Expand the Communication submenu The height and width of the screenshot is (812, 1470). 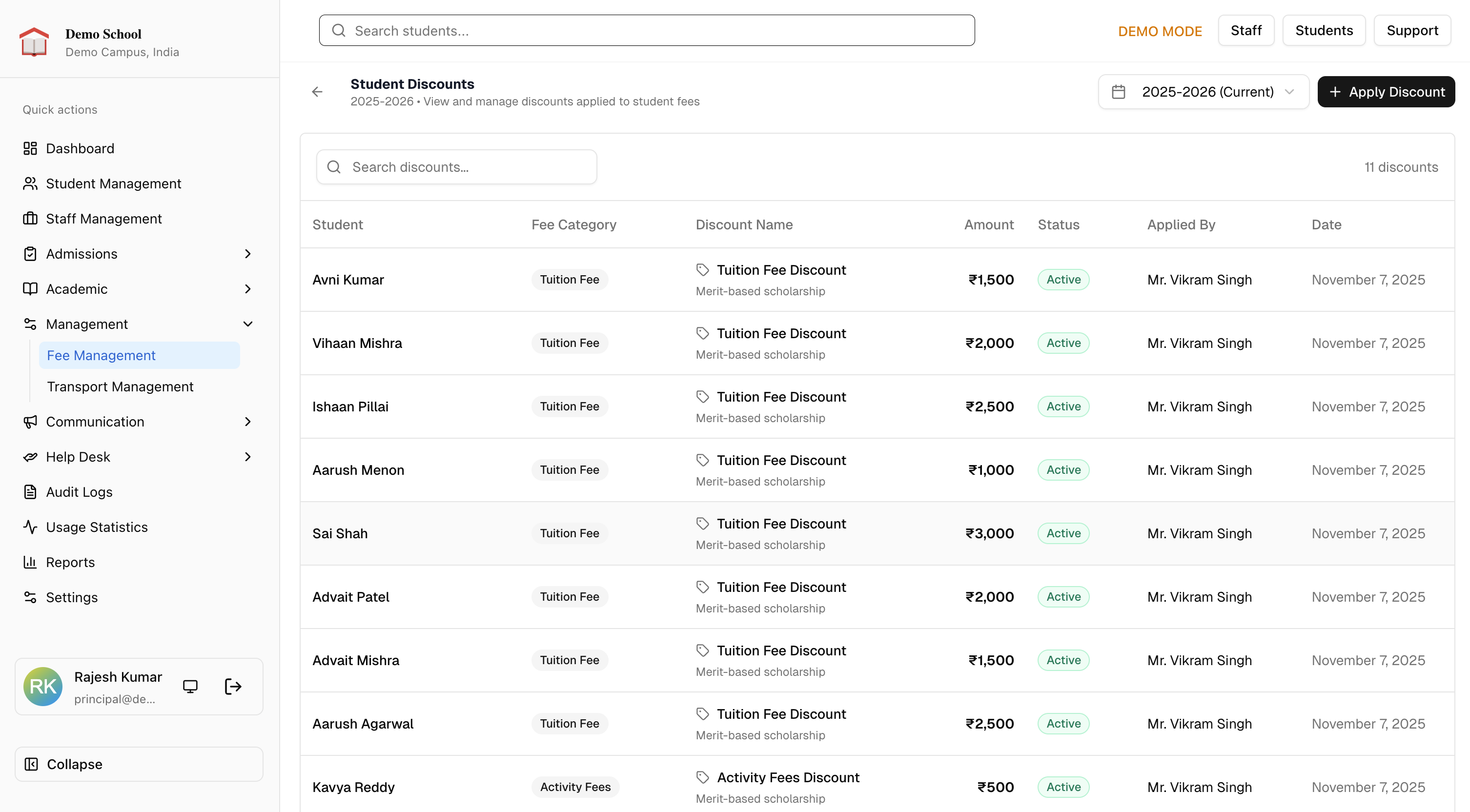[247, 422]
